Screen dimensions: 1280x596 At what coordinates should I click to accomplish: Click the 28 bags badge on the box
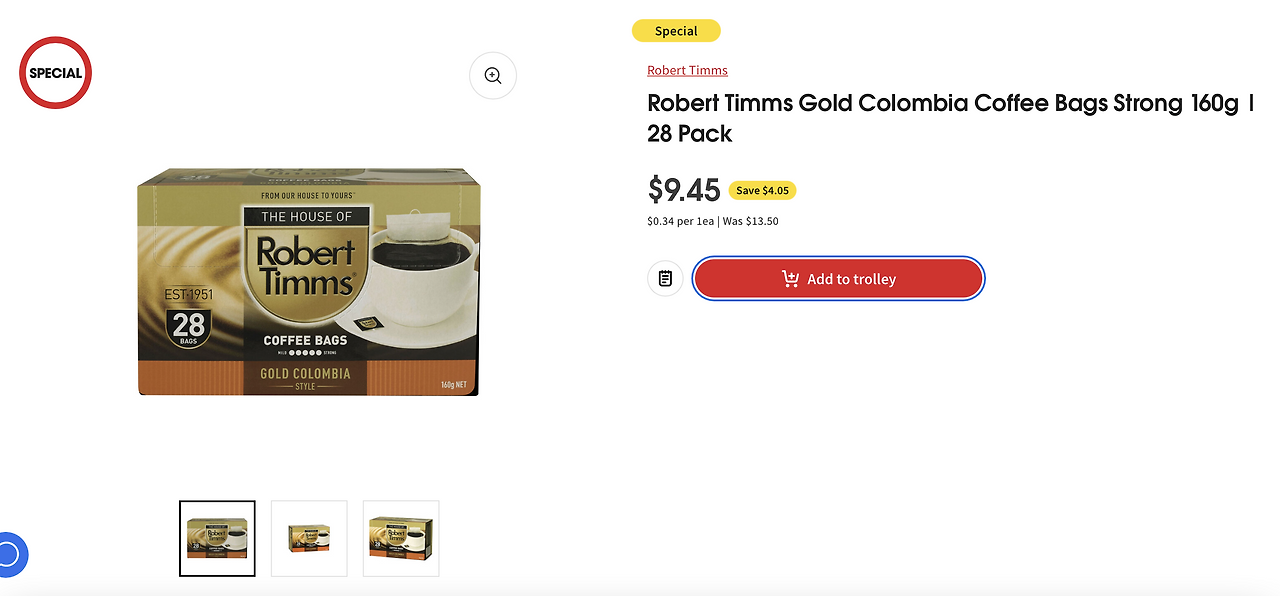pyautogui.click(x=189, y=326)
